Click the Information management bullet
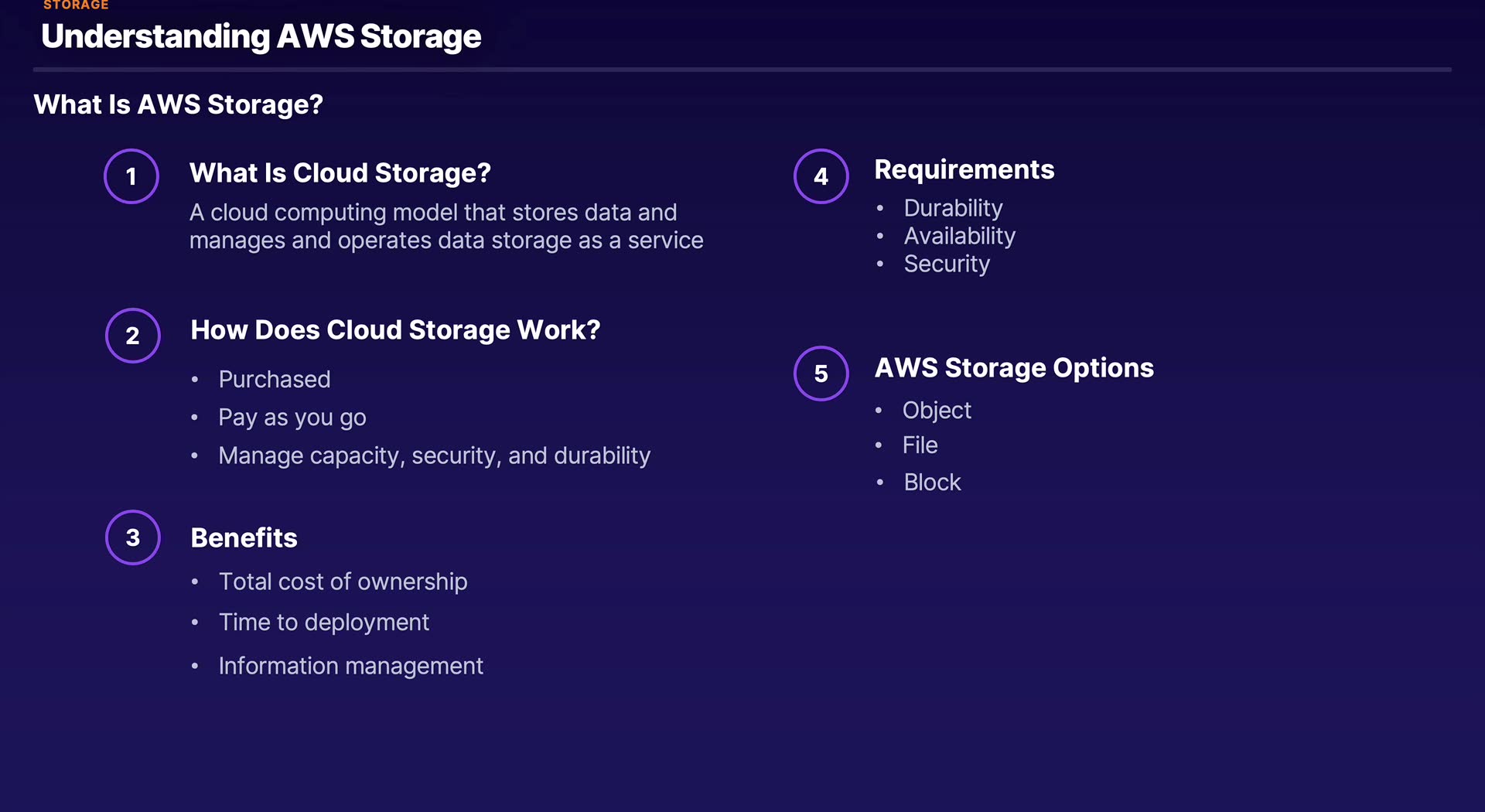This screenshot has height=812, width=1485. (350, 666)
